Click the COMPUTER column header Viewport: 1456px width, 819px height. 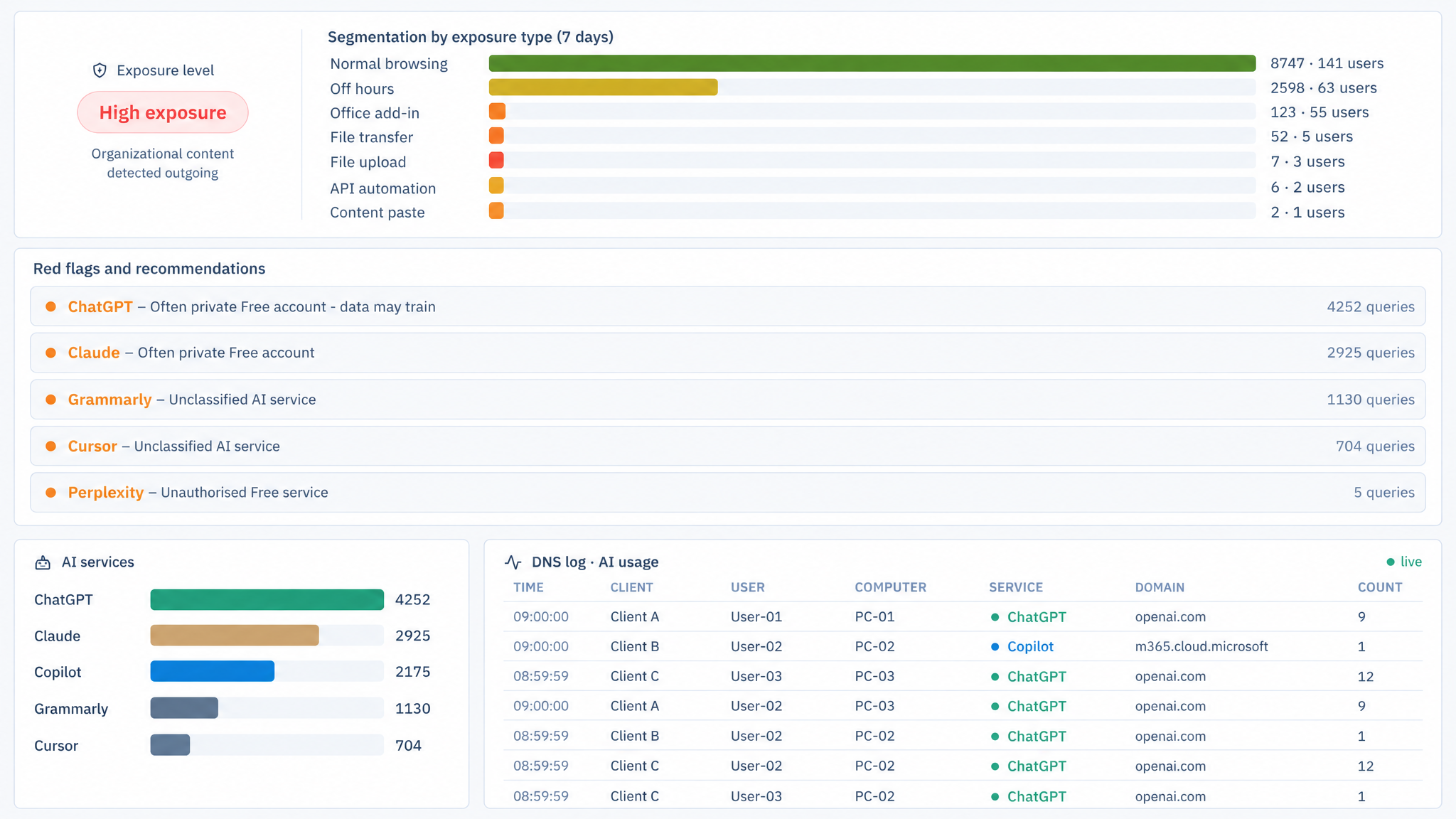click(890, 587)
